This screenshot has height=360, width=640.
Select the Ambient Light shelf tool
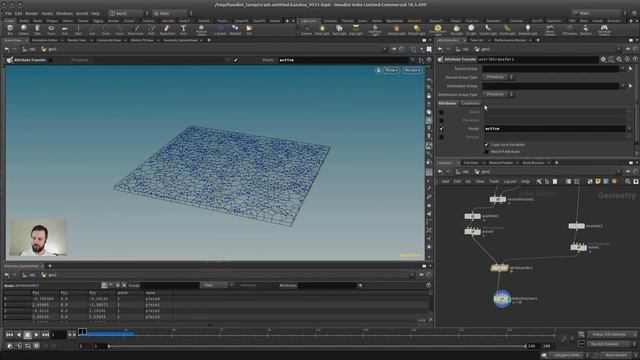coord(528,29)
